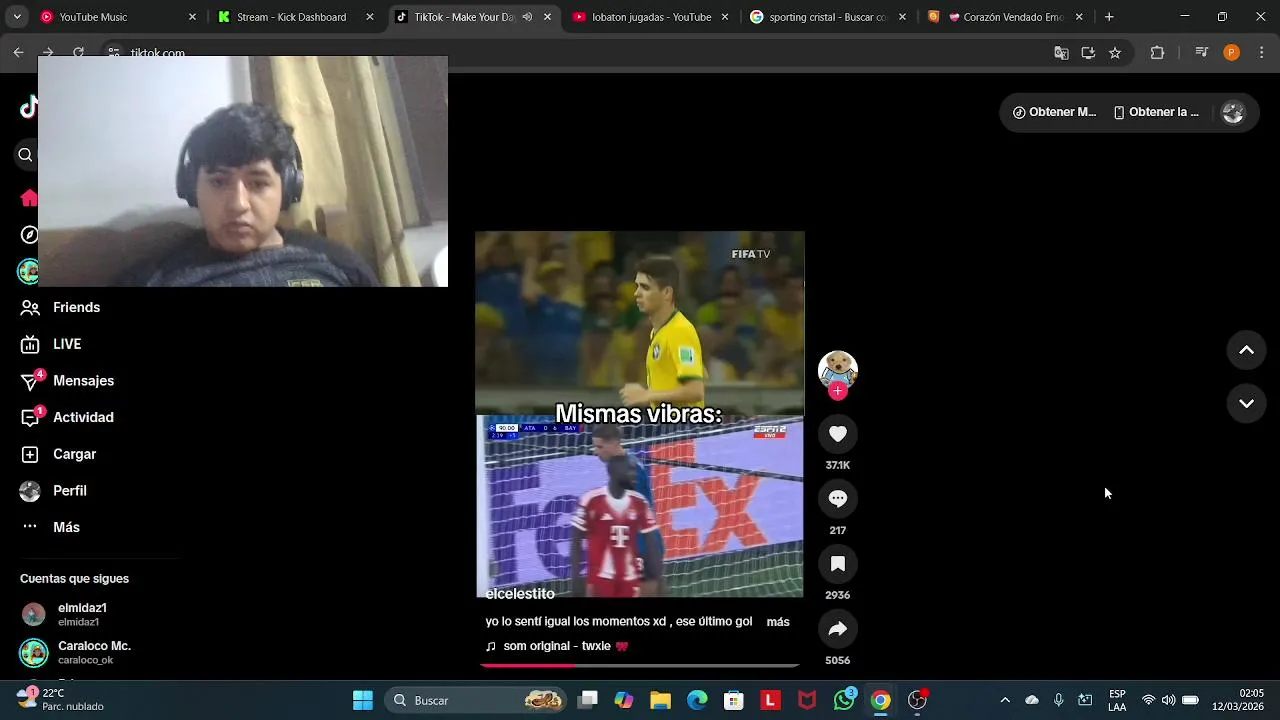Viewport: 1280px width, 720px height.
Task: Open Chrome extensions puzzle icon
Action: click(1157, 53)
